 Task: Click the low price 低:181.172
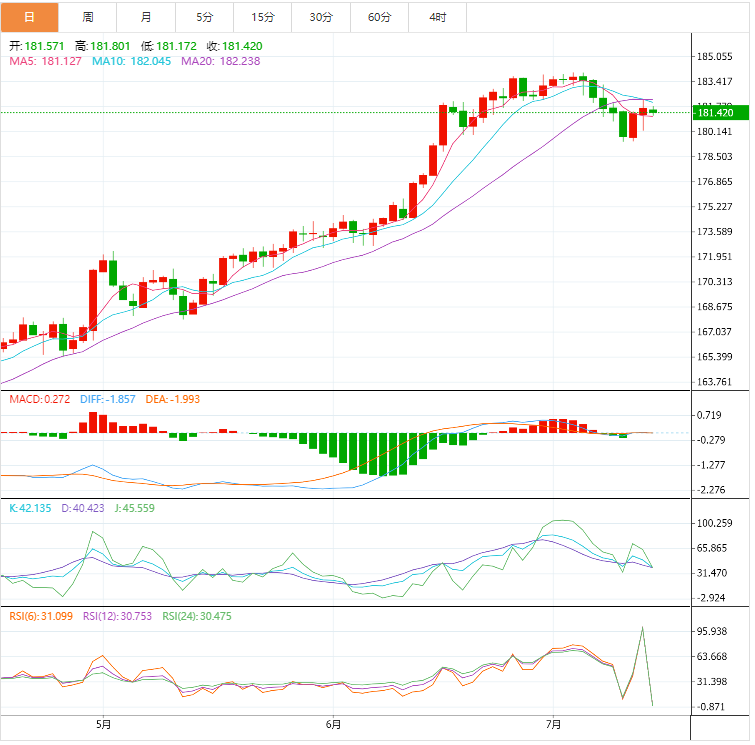(x=169, y=46)
